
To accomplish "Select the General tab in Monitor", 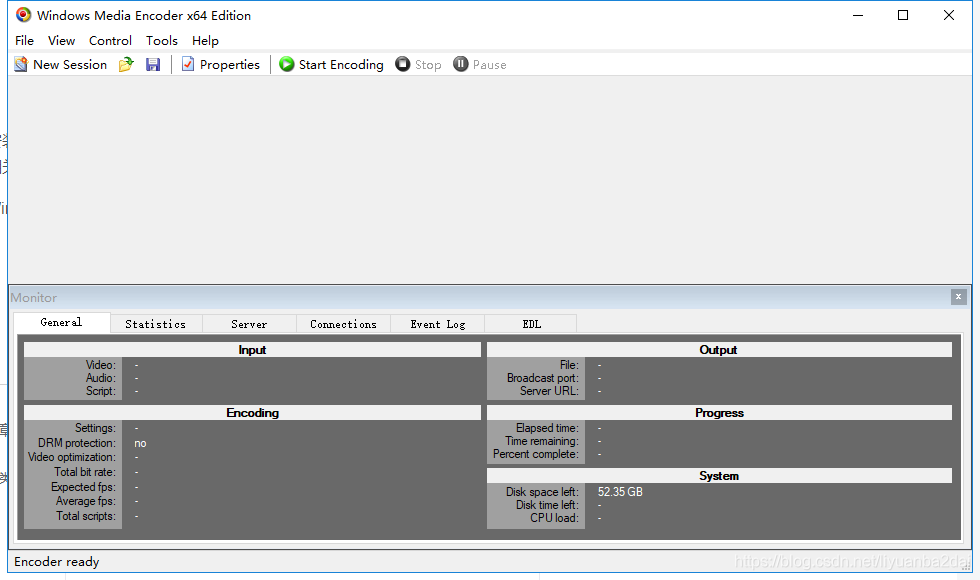I will pyautogui.click(x=61, y=322).
